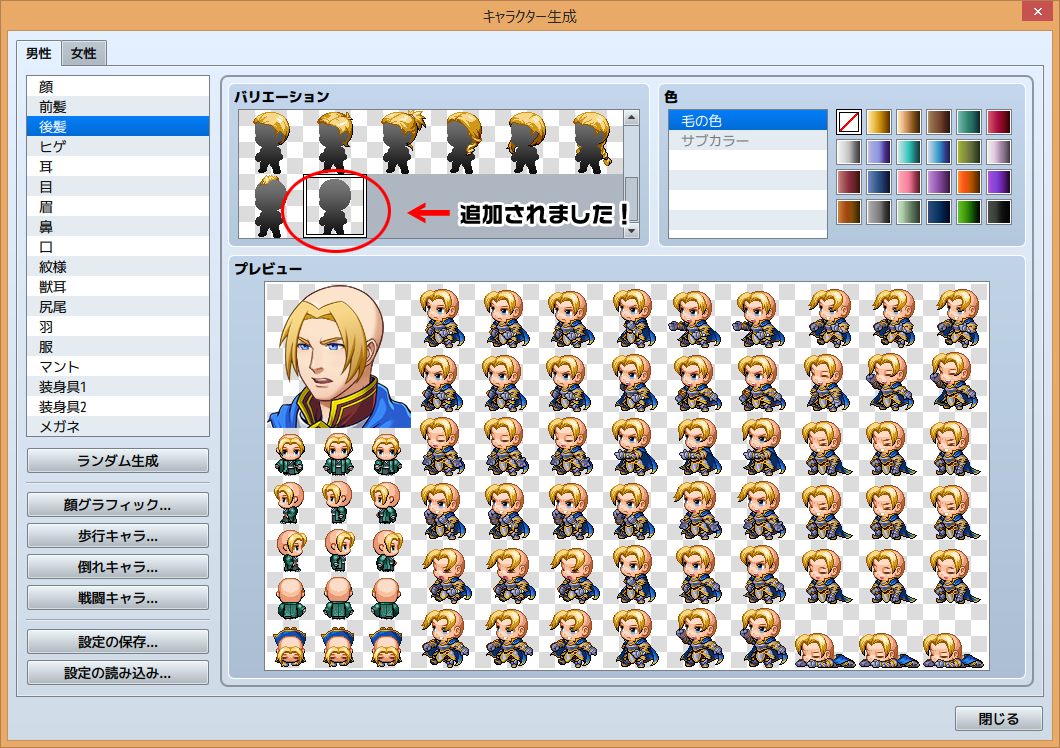Choose 紋様 from the parts list

(x=118, y=266)
